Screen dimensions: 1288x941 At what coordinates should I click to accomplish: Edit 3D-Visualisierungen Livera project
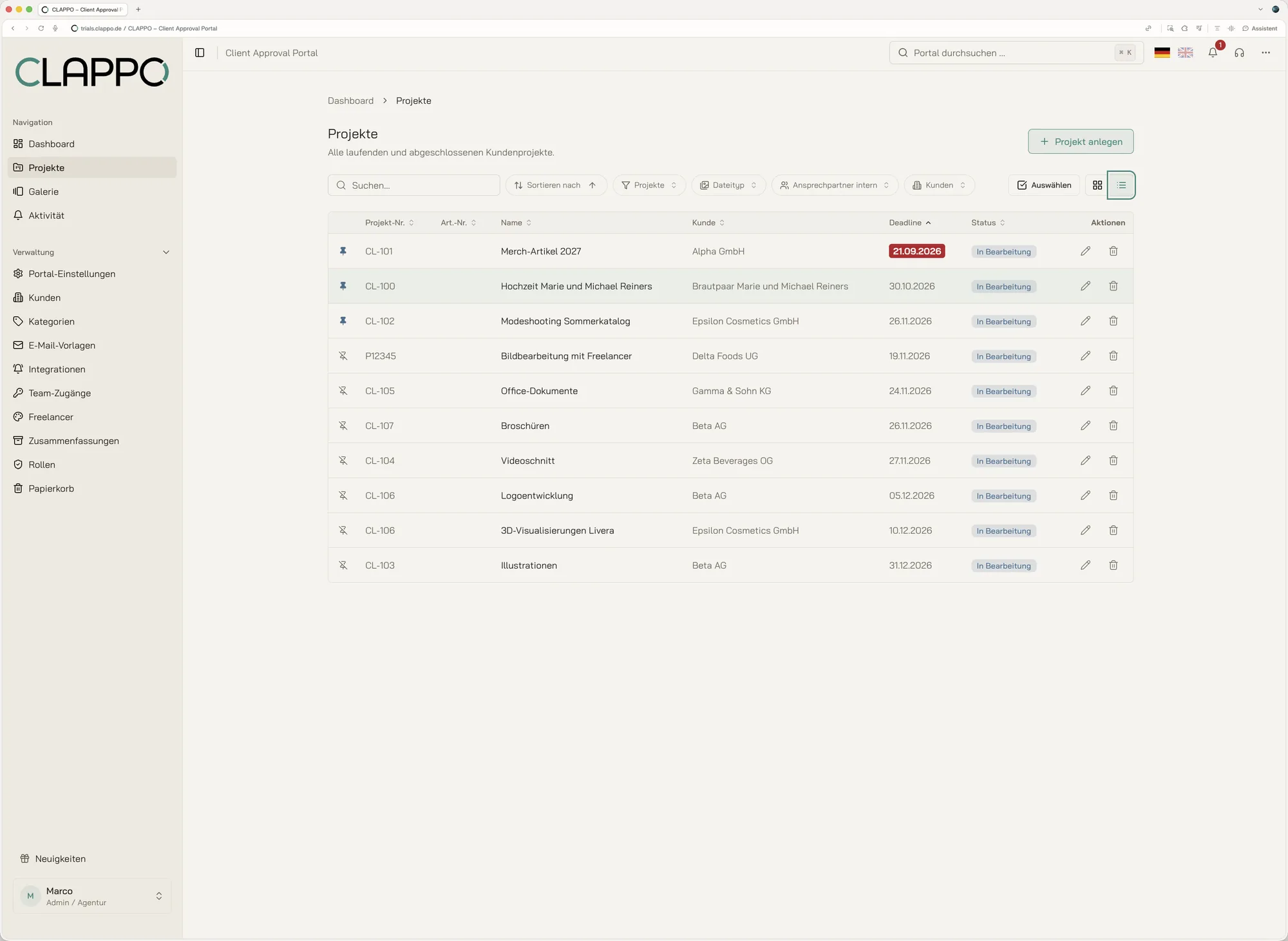(1085, 531)
